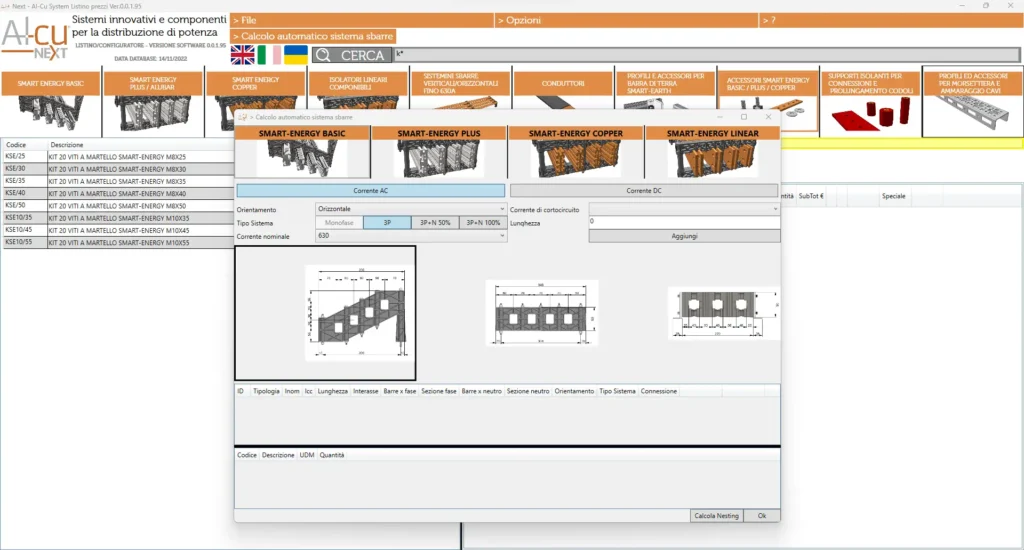Select SMART-ENERGY COPPER in the dialog

click(575, 152)
